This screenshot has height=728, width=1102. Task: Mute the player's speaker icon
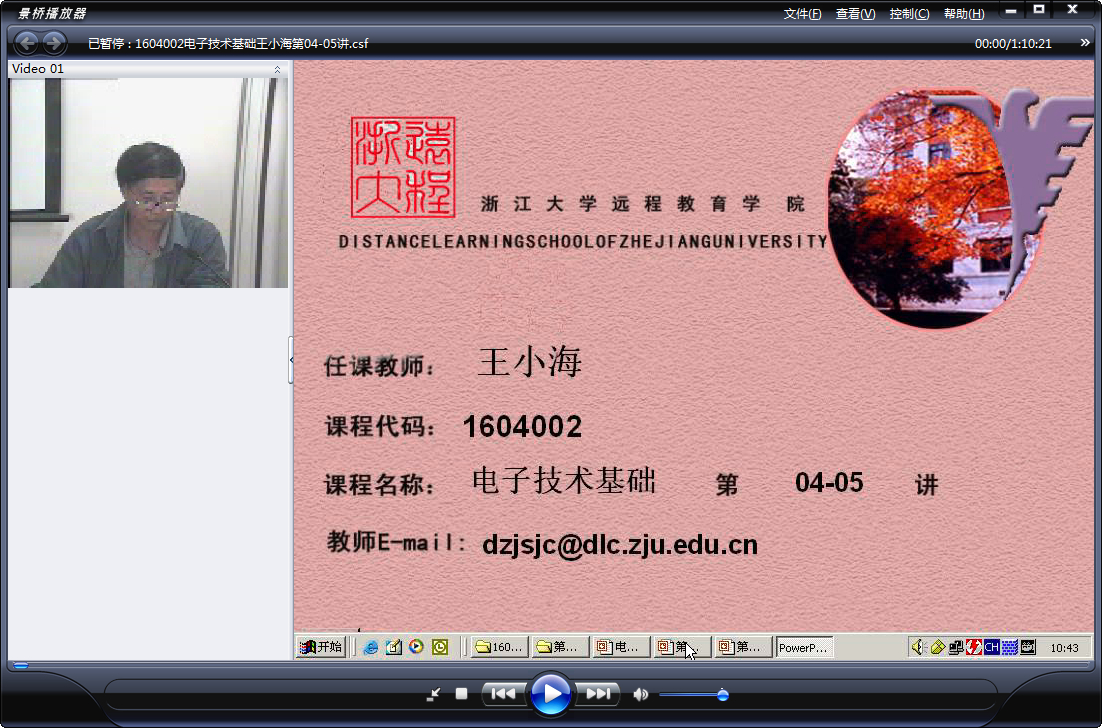point(640,695)
